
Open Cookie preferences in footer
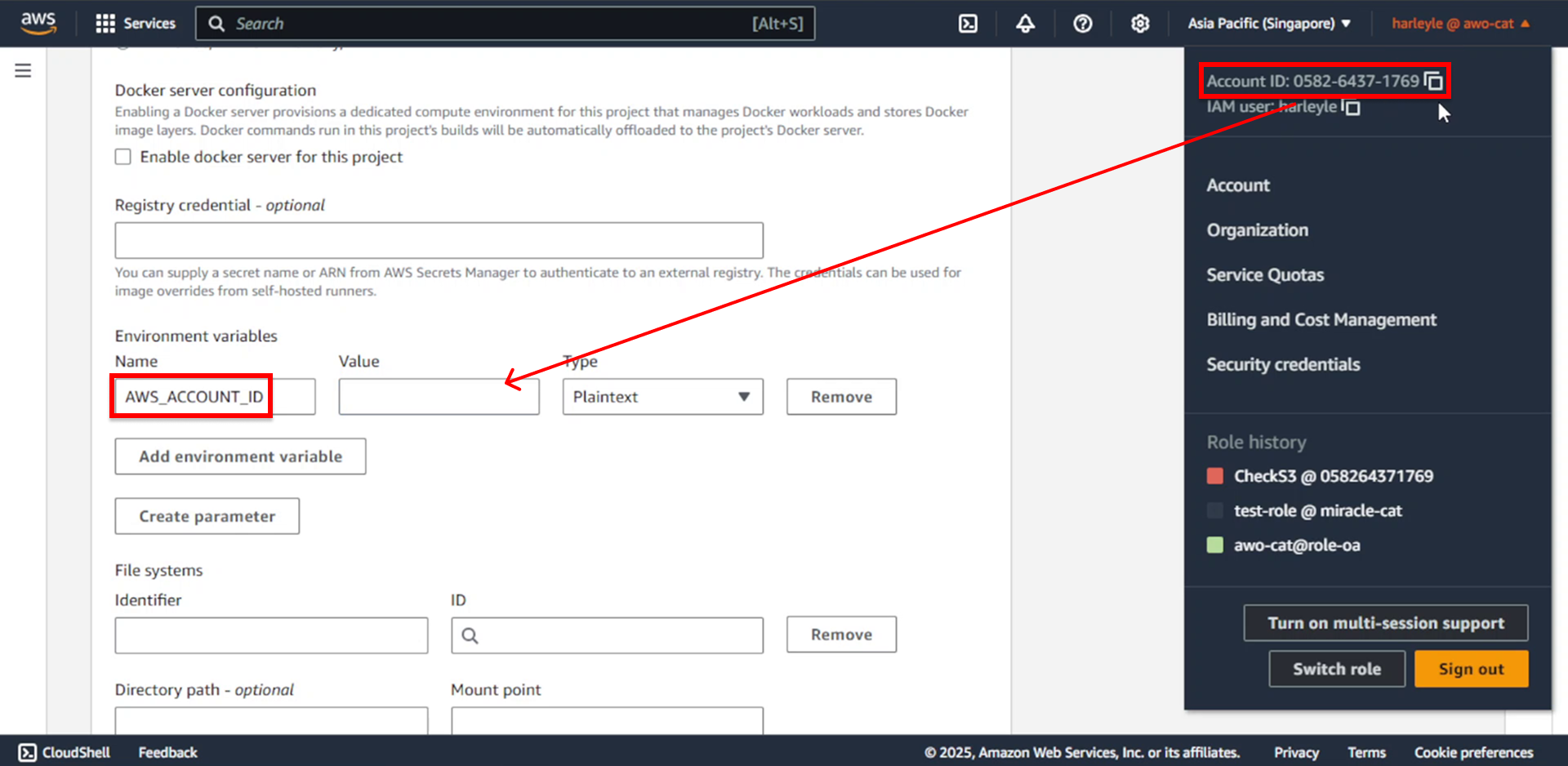pos(1473,752)
